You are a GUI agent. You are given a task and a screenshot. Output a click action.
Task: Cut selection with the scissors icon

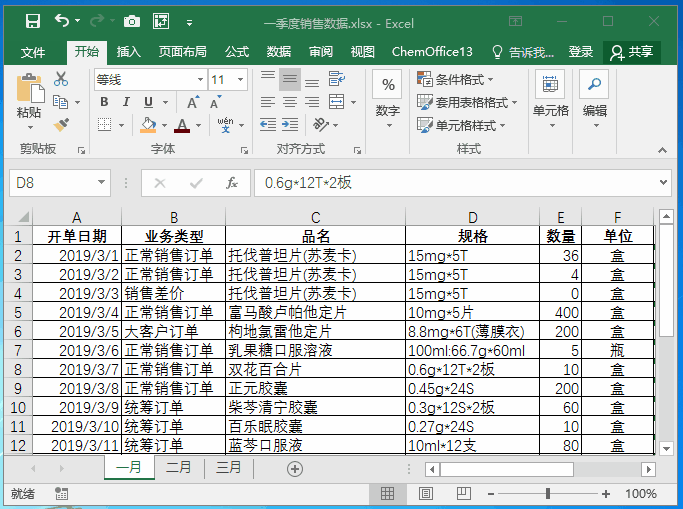tap(61, 79)
